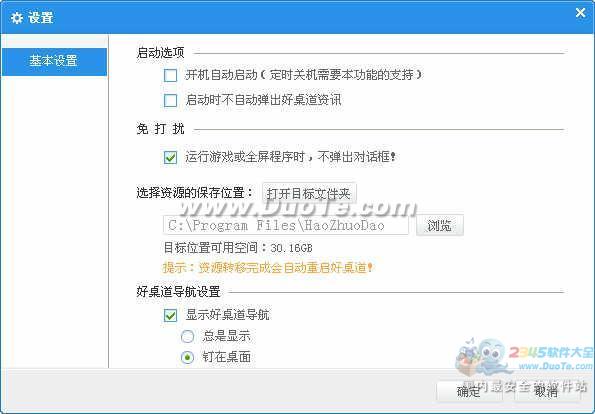Tick the 启动时不自动弹出好桌道资讯 checkbox

pos(170,101)
